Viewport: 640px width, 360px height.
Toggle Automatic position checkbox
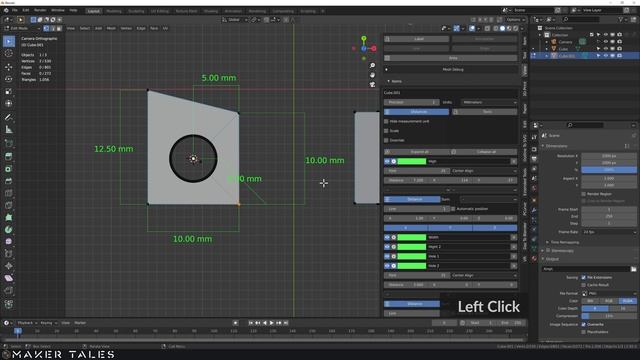pos(453,209)
